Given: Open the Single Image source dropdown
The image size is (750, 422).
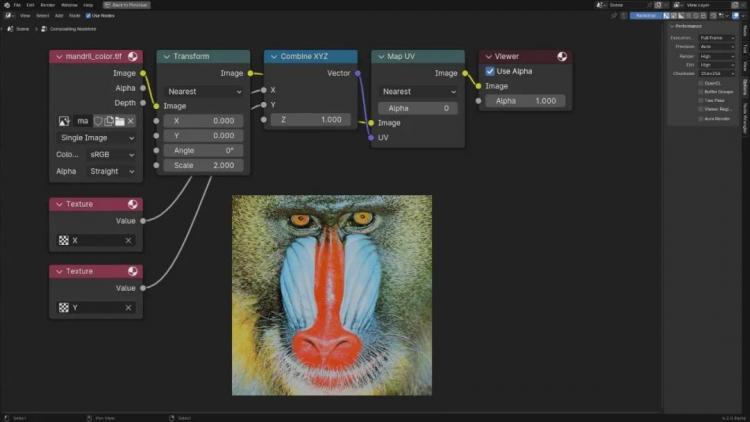Looking at the screenshot, I should pyautogui.click(x=97, y=138).
